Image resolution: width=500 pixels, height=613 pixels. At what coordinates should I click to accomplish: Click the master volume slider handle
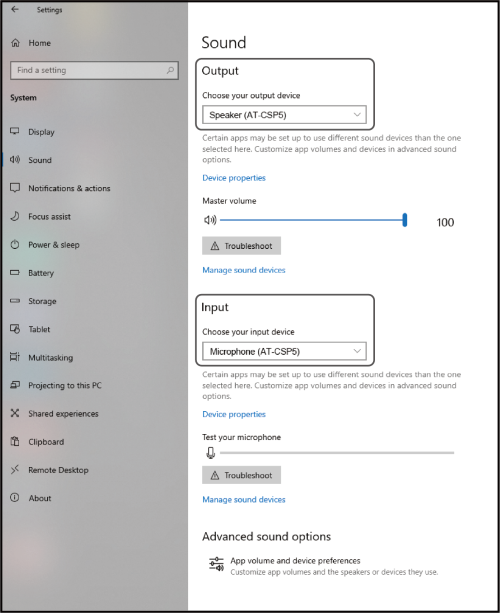[x=405, y=220]
